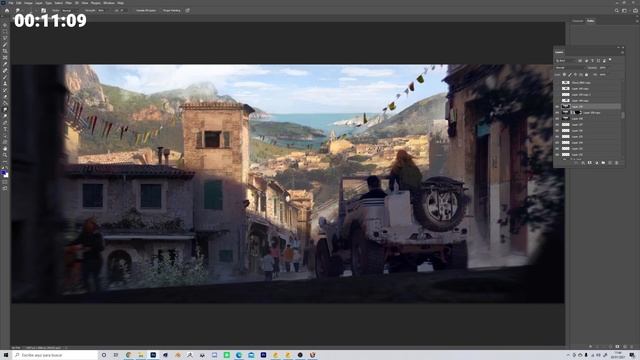The width and height of the screenshot is (640, 360).
Task: Click the document zoom percentage in status bar
Action: (16, 348)
